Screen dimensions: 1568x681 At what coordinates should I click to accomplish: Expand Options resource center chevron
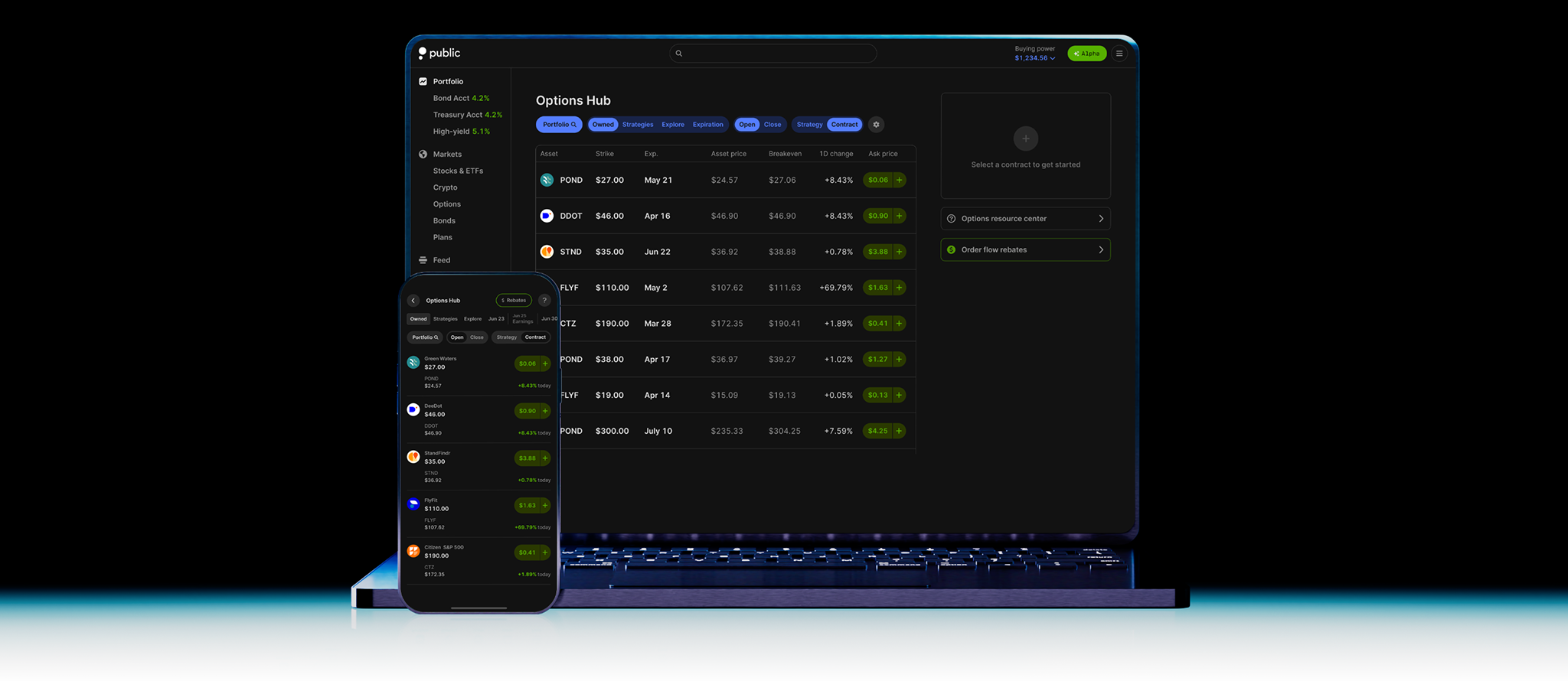(1101, 219)
